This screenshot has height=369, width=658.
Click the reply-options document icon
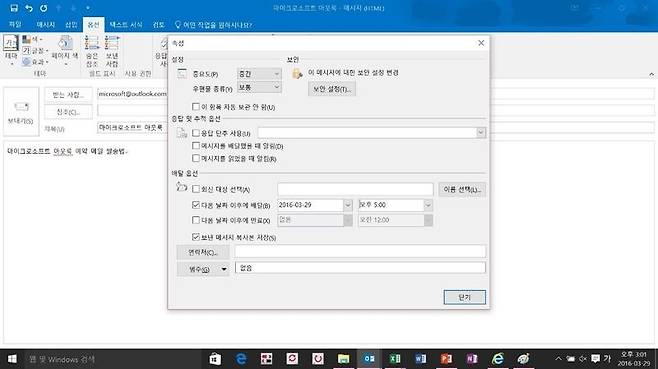pyautogui.click(x=182, y=133)
